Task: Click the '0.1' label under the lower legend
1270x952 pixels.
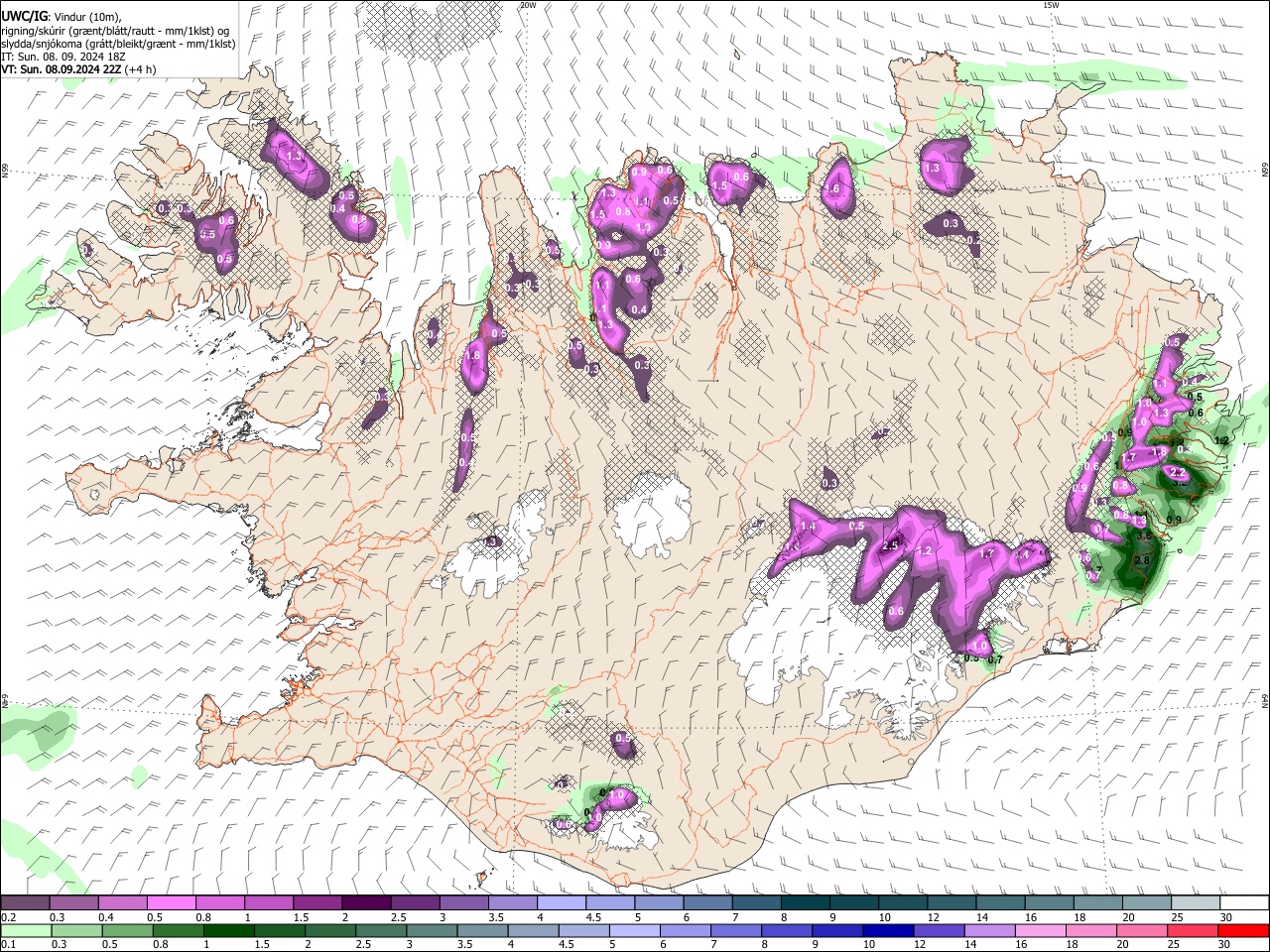Action: [x=8, y=945]
